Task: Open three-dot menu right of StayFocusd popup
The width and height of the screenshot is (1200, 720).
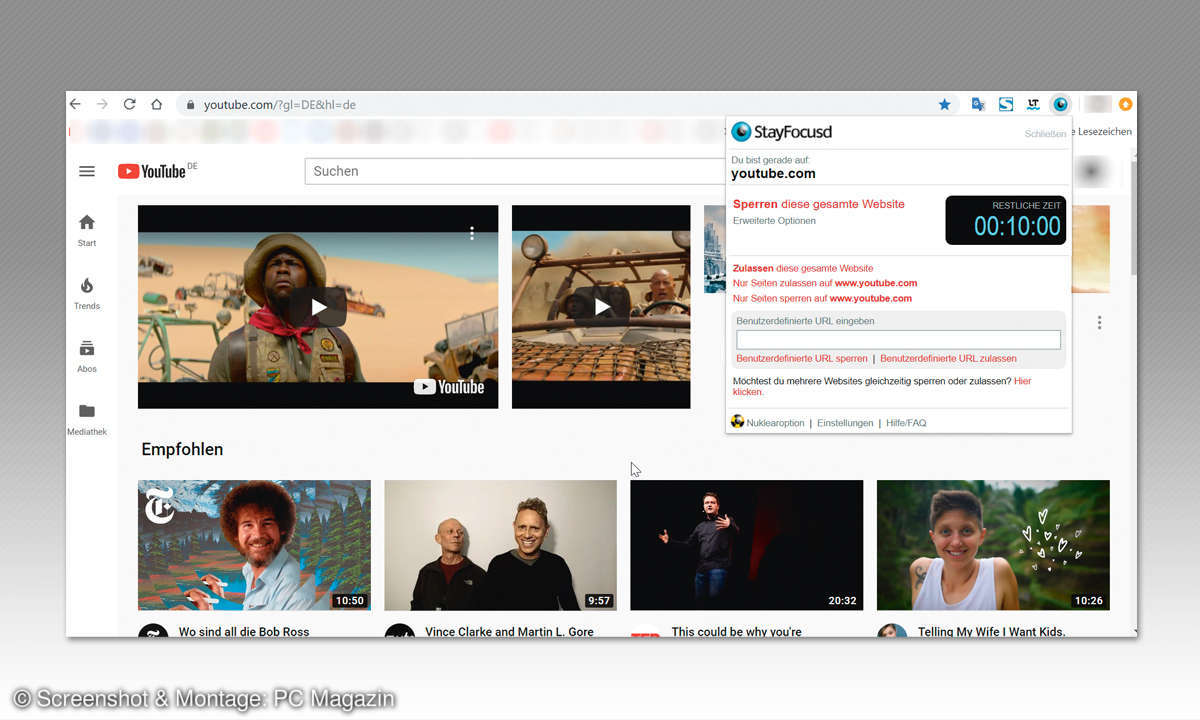Action: (1099, 322)
